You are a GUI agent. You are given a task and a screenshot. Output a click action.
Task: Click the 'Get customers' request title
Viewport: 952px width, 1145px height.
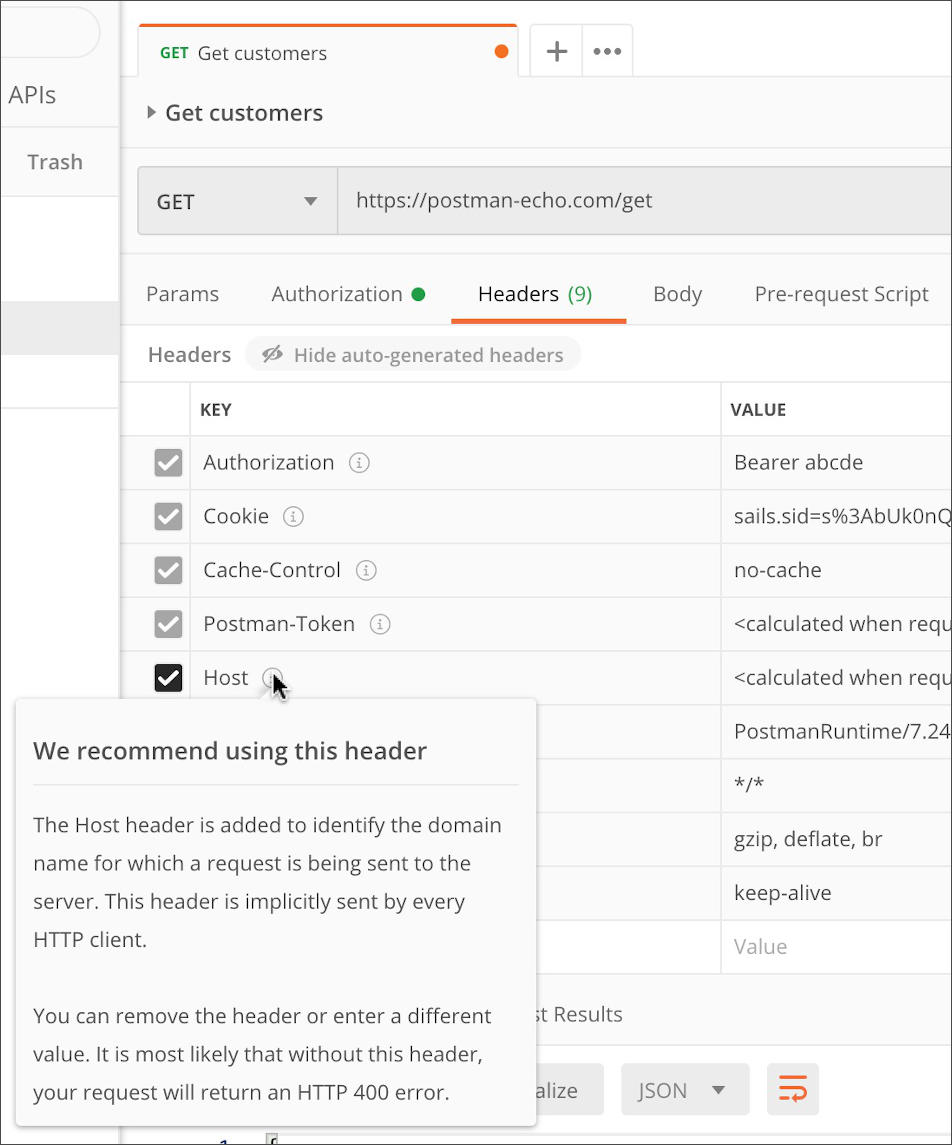pos(244,113)
